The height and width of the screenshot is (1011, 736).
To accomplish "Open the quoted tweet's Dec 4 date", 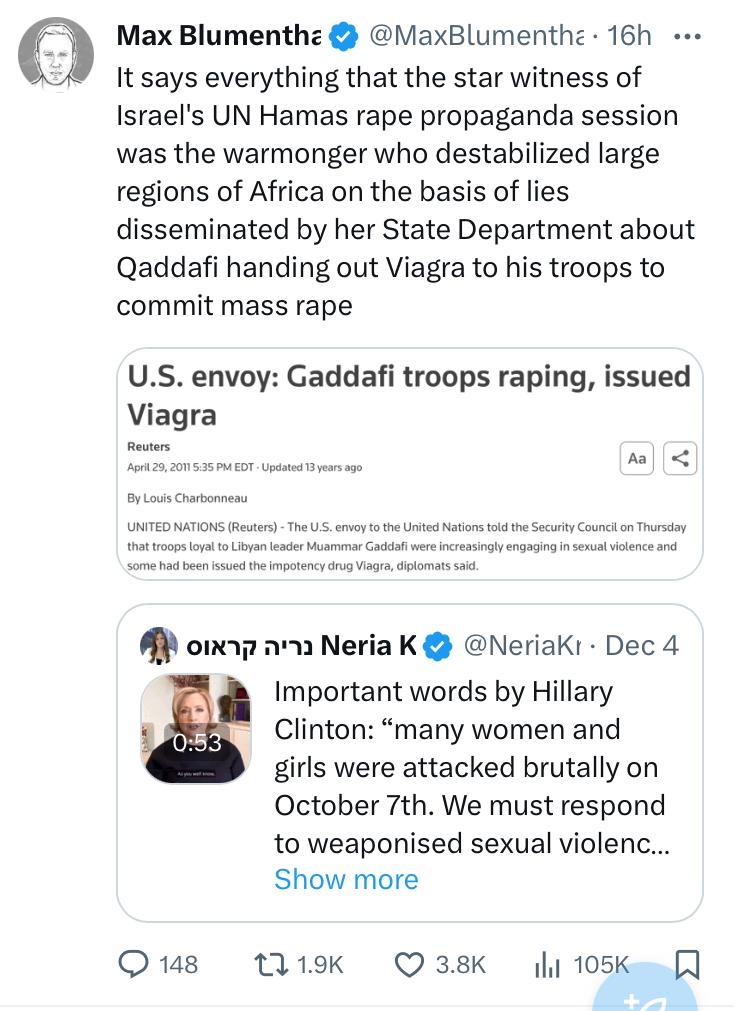I will 641,646.
